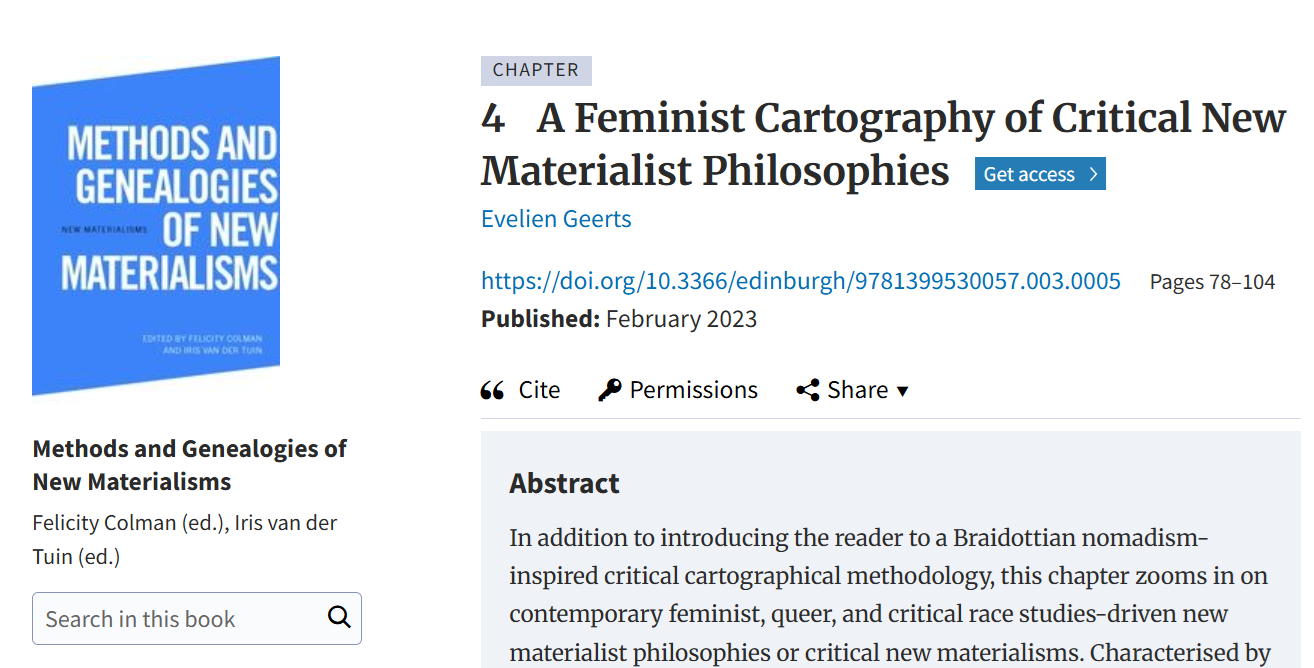Click the CHAPTER label badge

[x=536, y=70]
